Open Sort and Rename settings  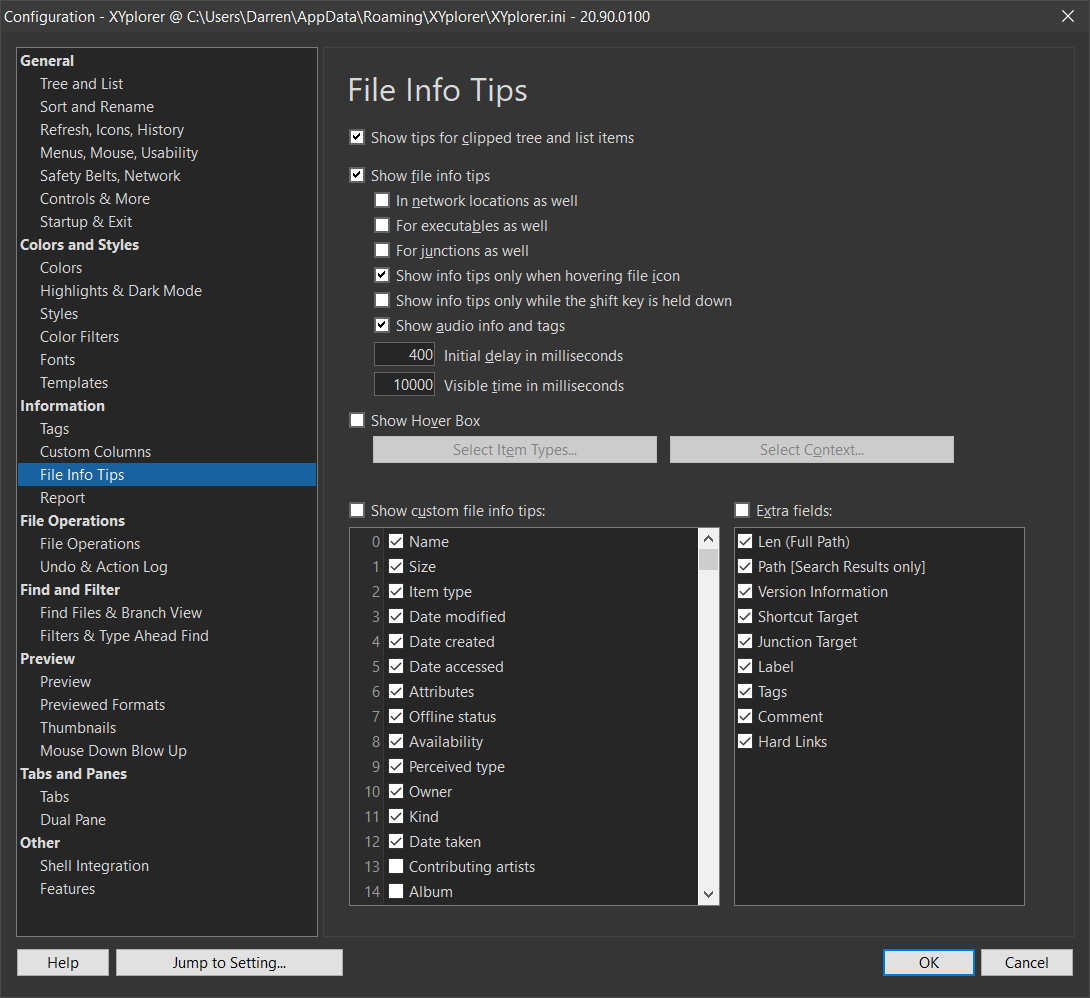pos(97,106)
